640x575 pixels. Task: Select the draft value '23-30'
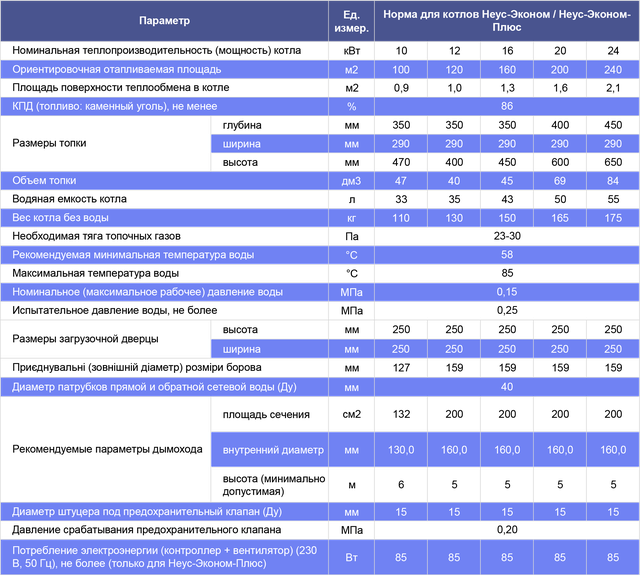pyautogui.click(x=507, y=236)
